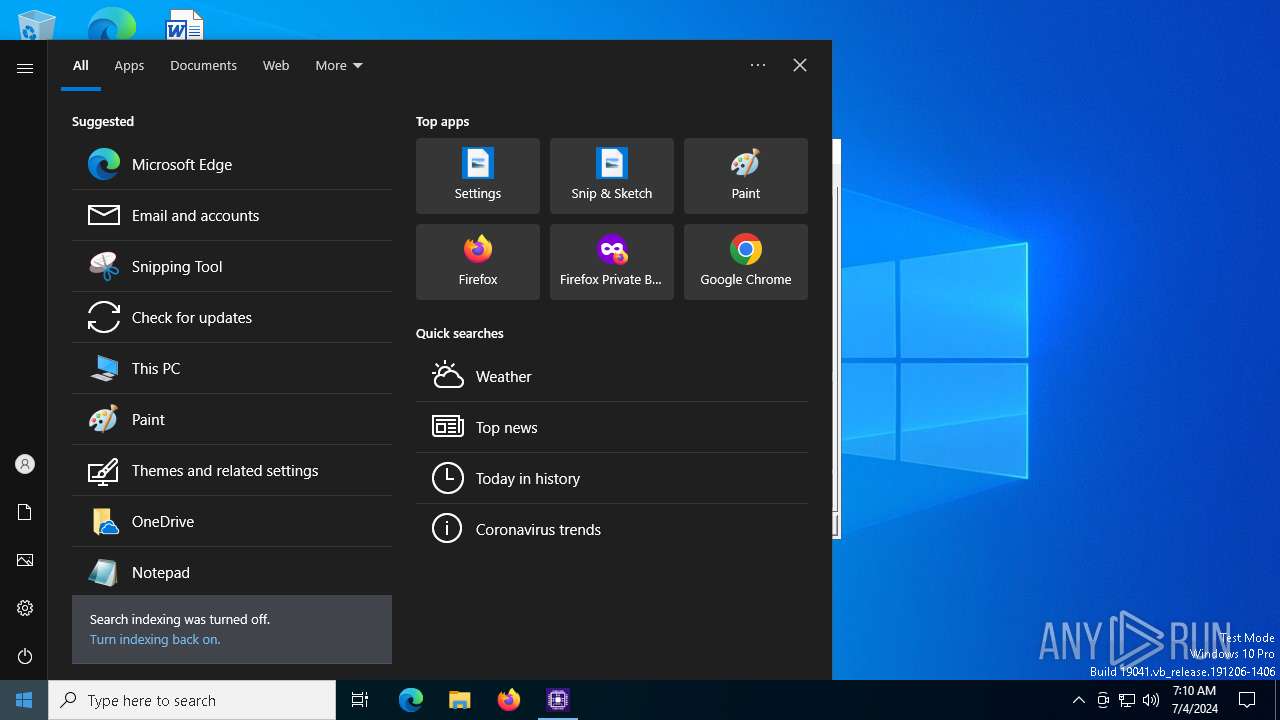Filter by pictures icon in sidebar

[25, 560]
